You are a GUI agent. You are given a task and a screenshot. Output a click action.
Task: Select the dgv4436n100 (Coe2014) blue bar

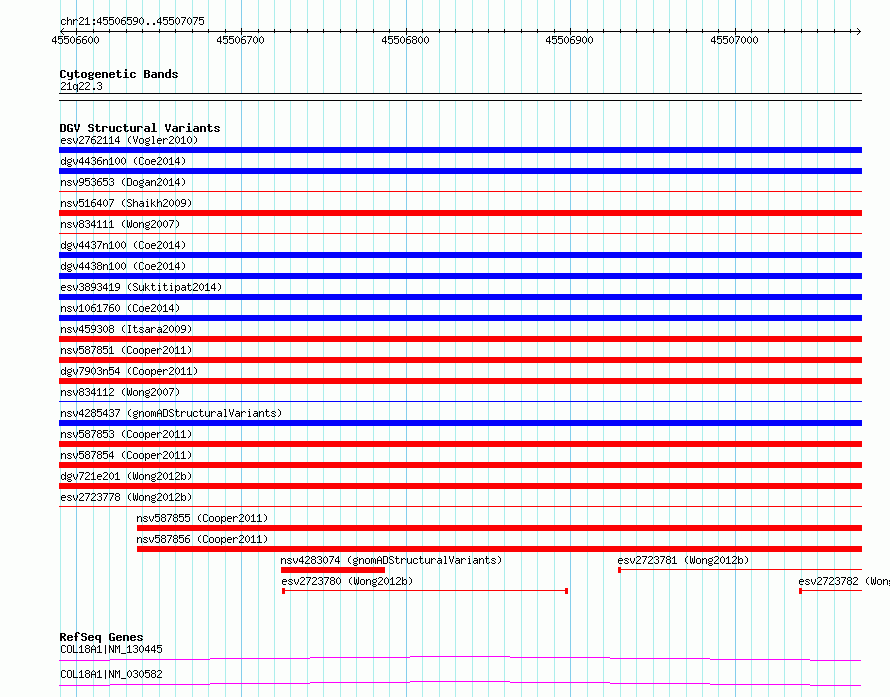click(460, 171)
